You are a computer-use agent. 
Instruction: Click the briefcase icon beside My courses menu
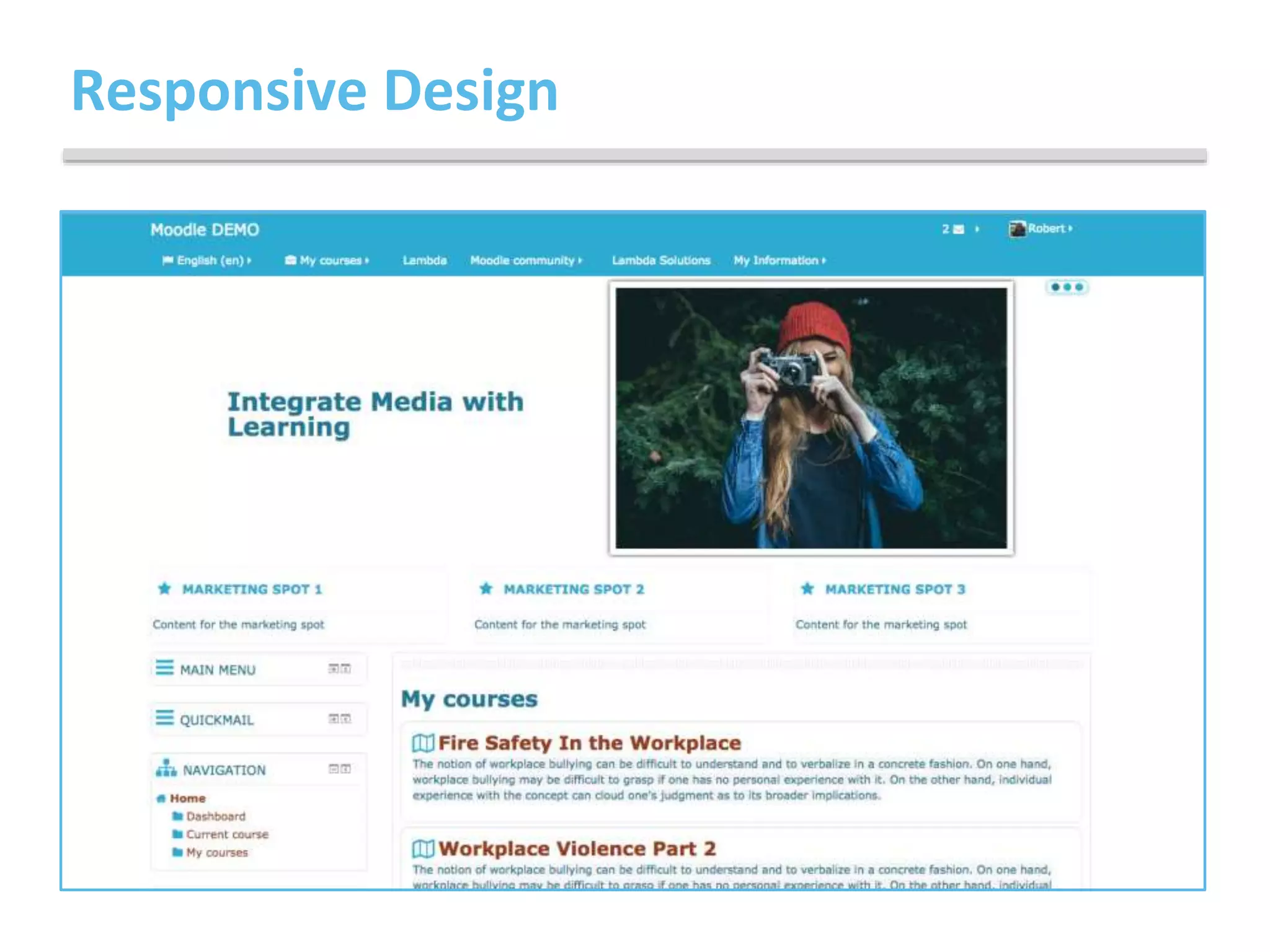tap(290, 260)
